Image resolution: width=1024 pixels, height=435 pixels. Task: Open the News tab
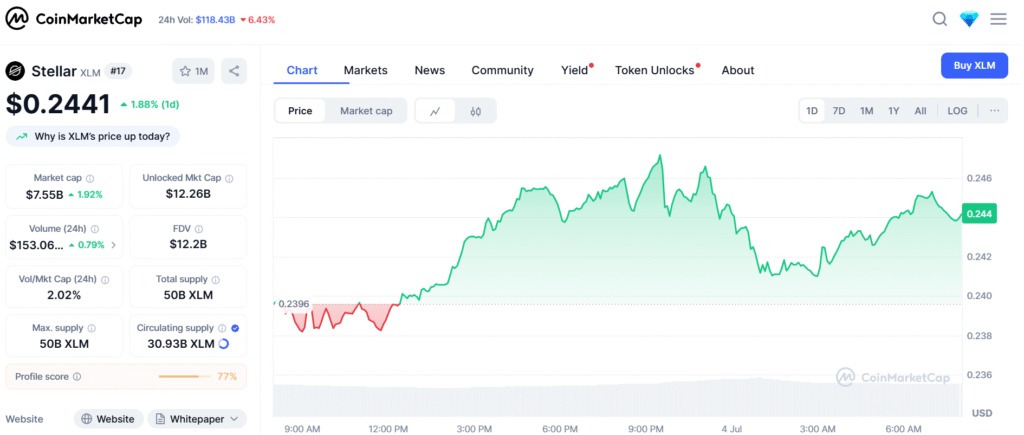pos(430,70)
